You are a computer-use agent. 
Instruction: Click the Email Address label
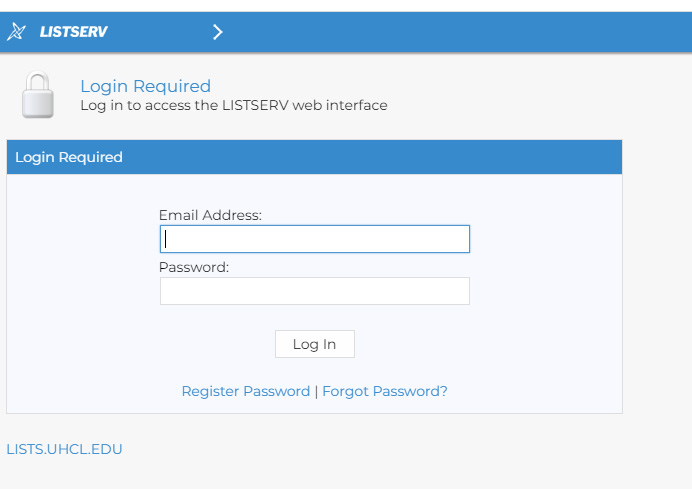click(x=210, y=215)
